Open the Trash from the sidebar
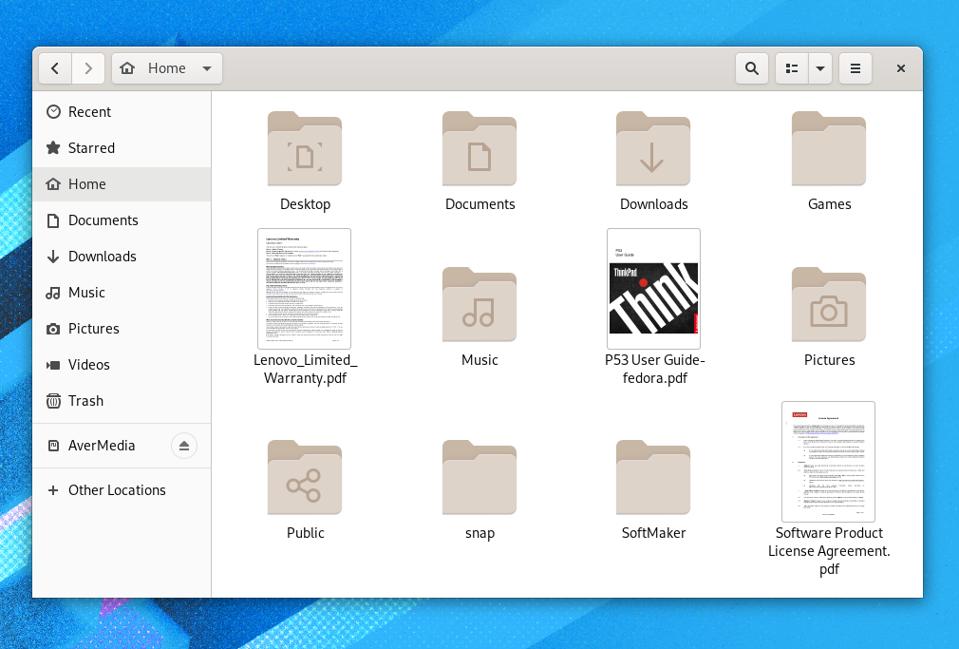 point(84,400)
